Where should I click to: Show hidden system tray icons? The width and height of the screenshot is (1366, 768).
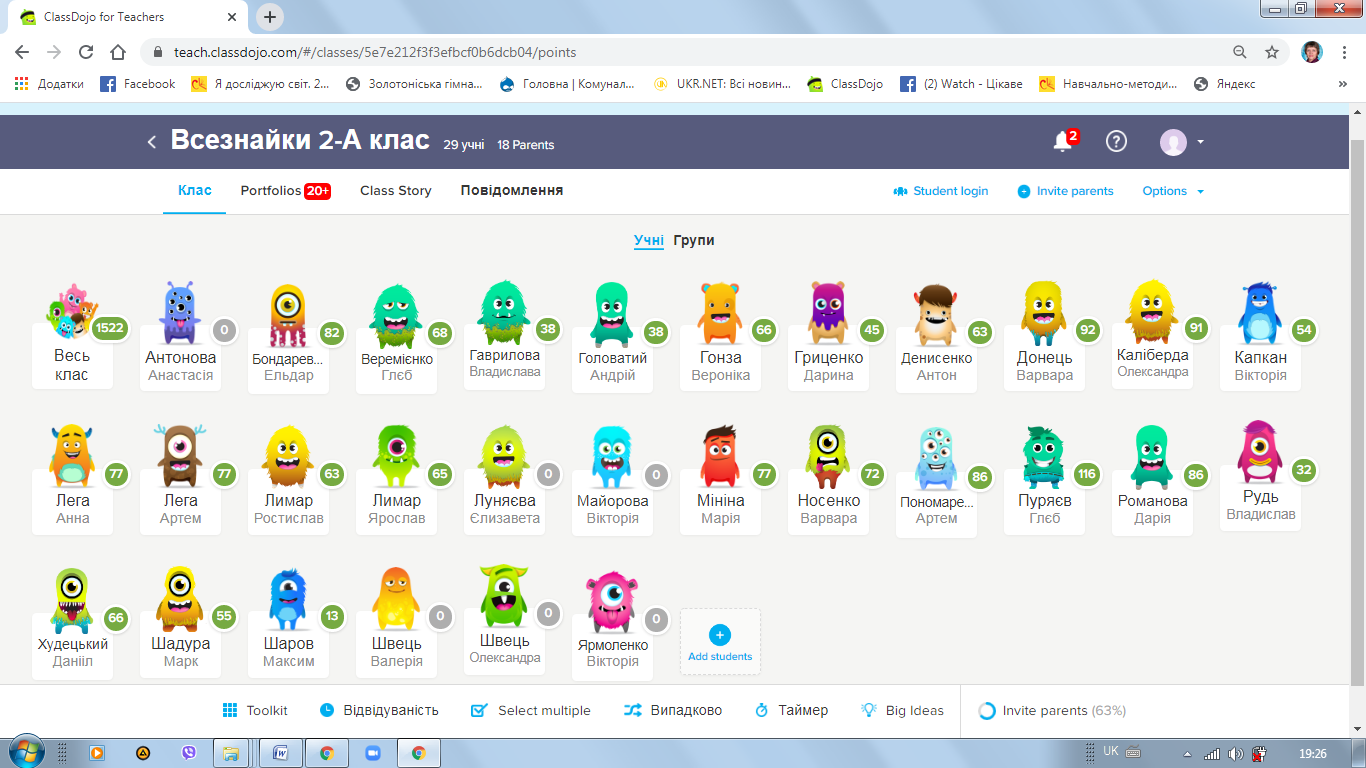(1187, 753)
